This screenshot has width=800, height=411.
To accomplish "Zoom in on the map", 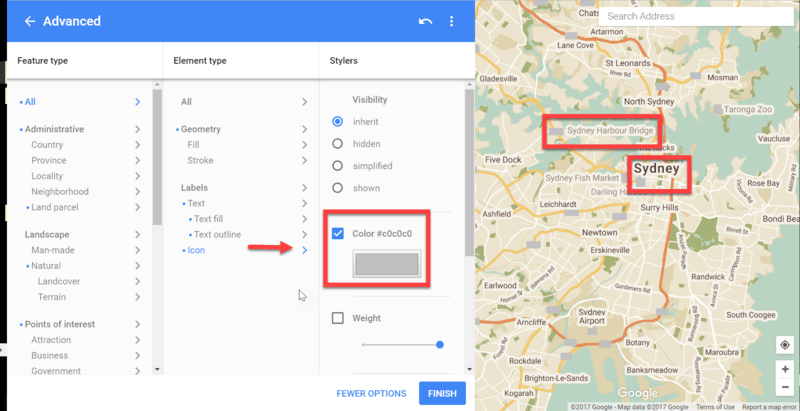I will click(784, 369).
